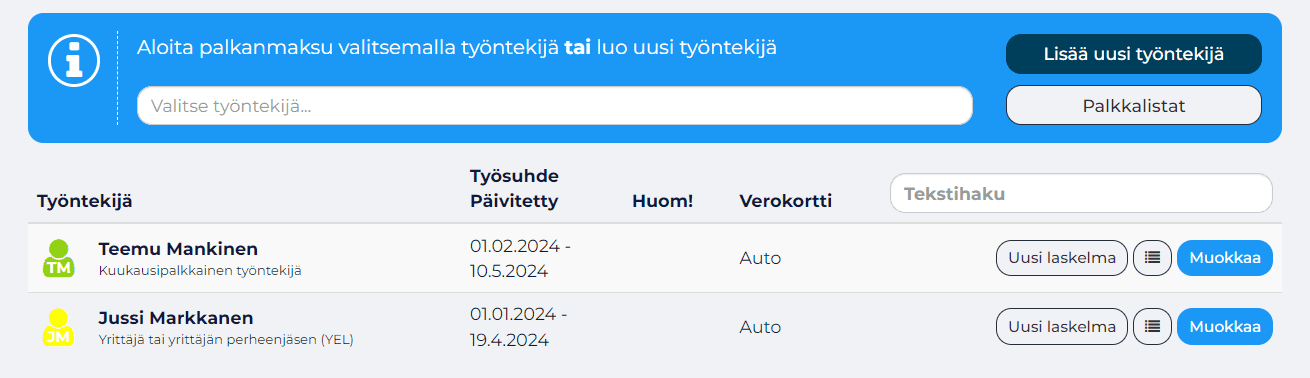Image resolution: width=1310 pixels, height=378 pixels.
Task: Open the Valitse työntekijä selector
Action: click(x=555, y=105)
